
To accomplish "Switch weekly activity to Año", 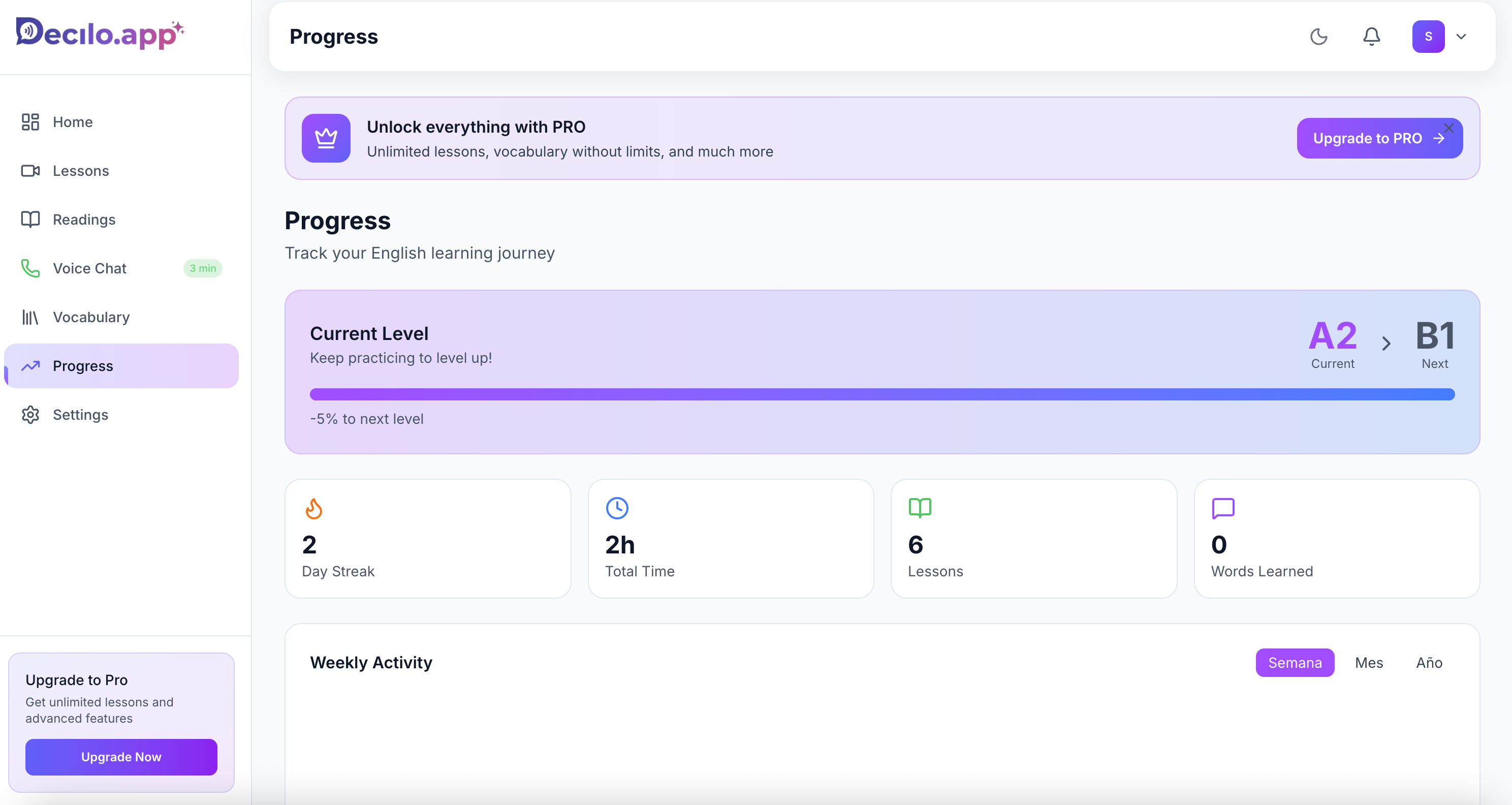I will (x=1429, y=662).
